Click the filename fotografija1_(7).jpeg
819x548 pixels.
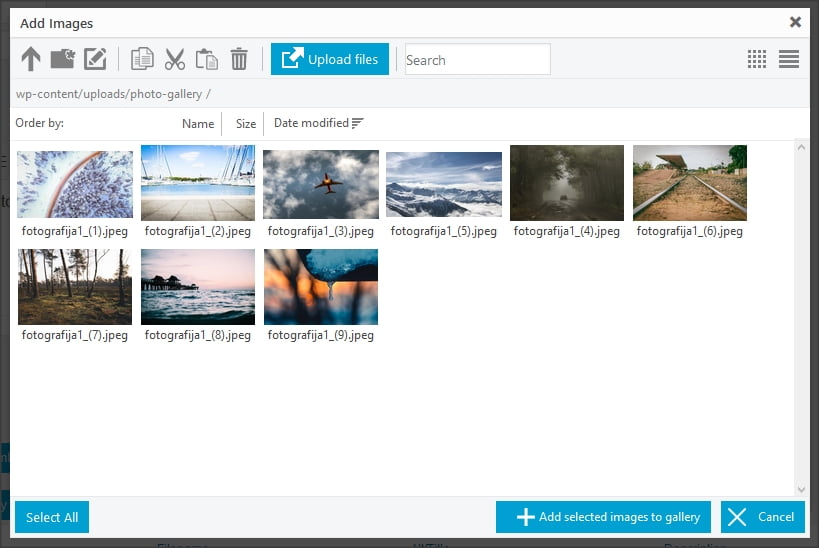[x=75, y=335]
